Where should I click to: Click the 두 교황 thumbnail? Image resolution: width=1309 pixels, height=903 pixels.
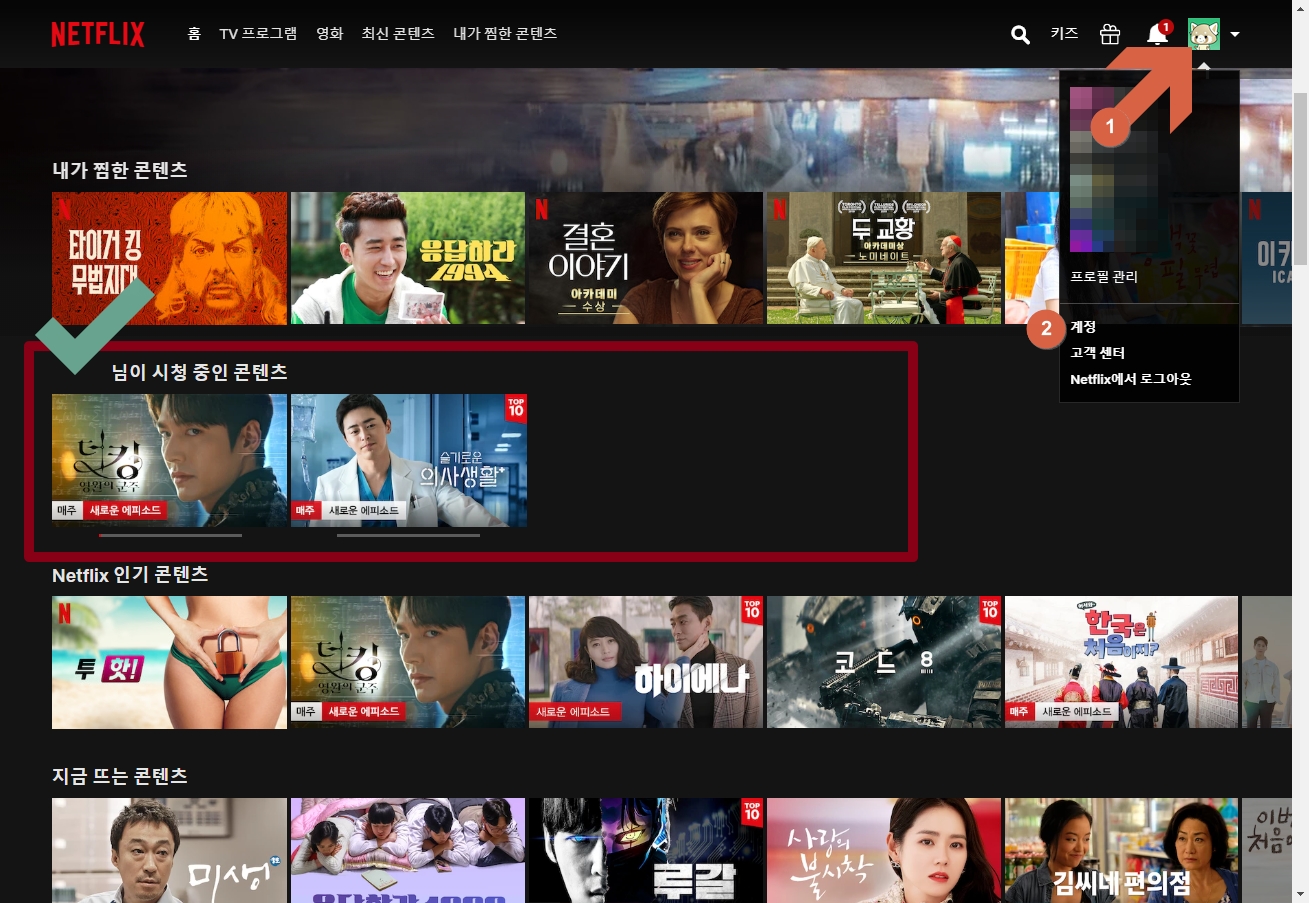click(x=884, y=258)
